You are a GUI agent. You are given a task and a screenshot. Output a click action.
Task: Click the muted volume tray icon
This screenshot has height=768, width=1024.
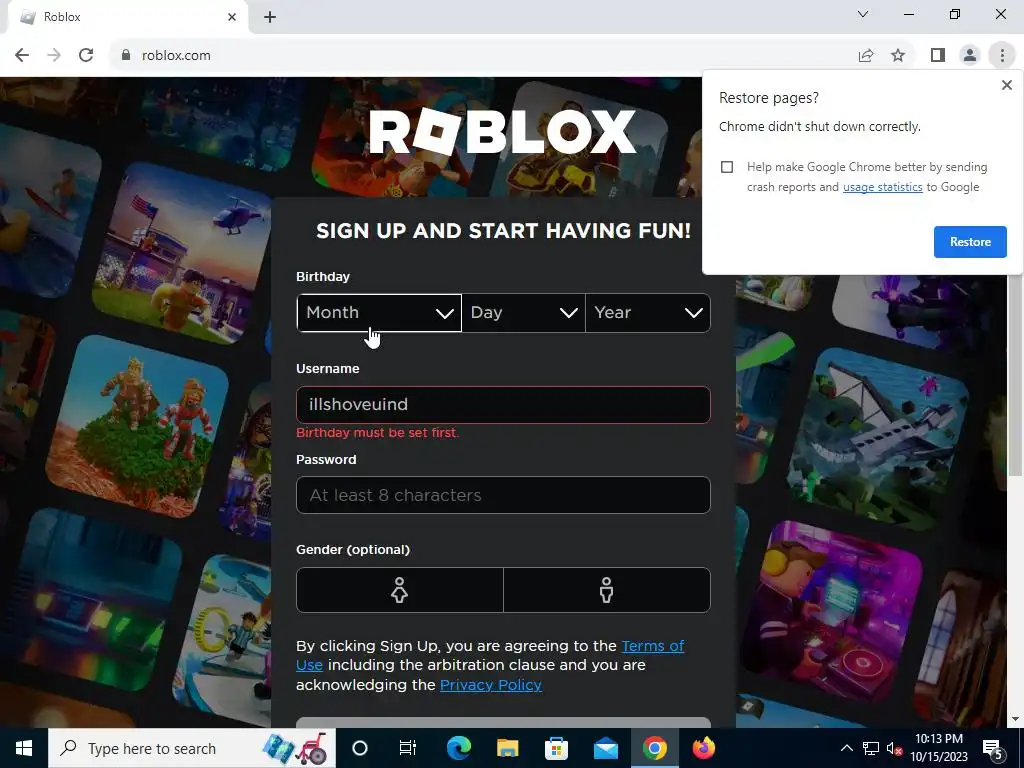[x=894, y=748]
